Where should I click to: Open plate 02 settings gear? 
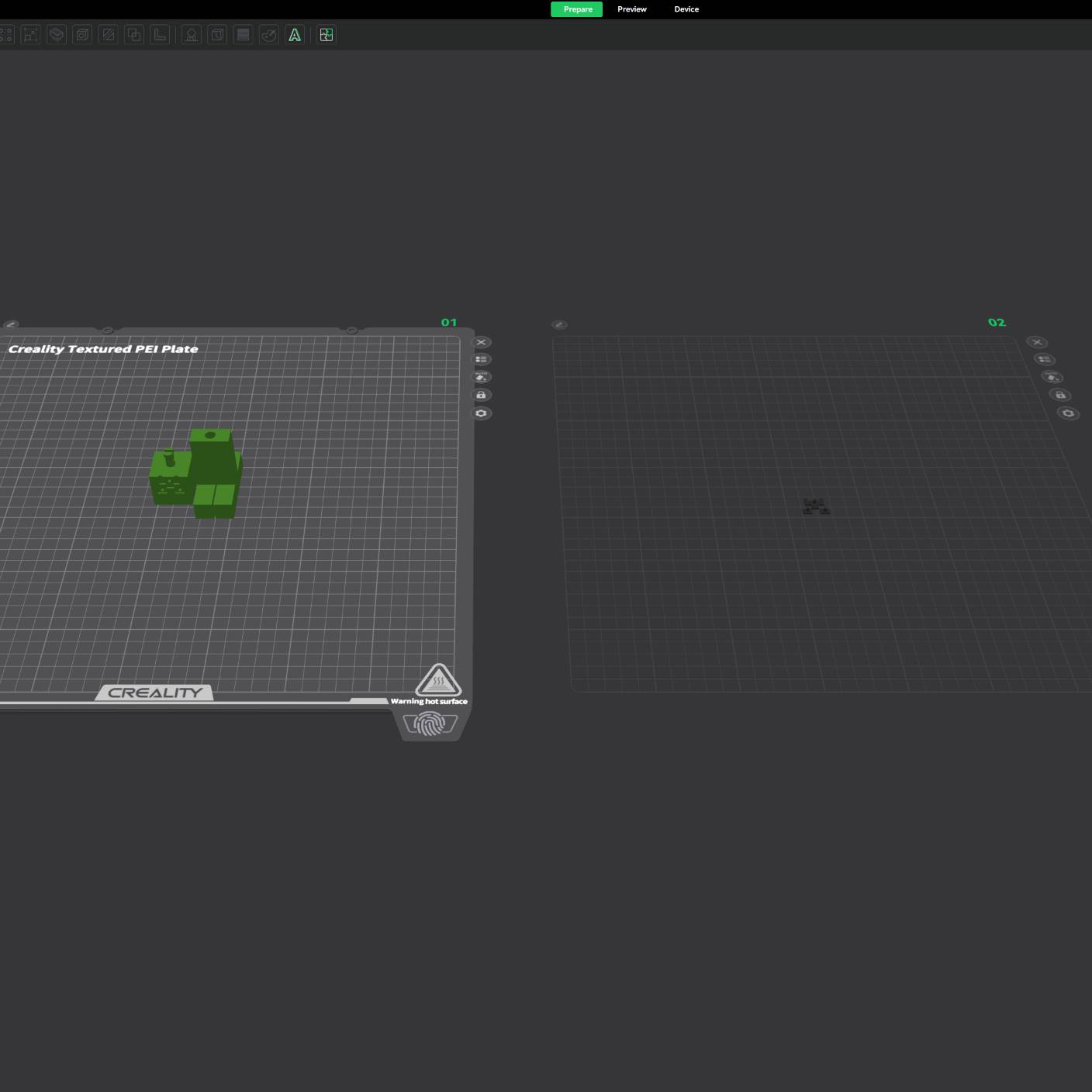[1068, 413]
